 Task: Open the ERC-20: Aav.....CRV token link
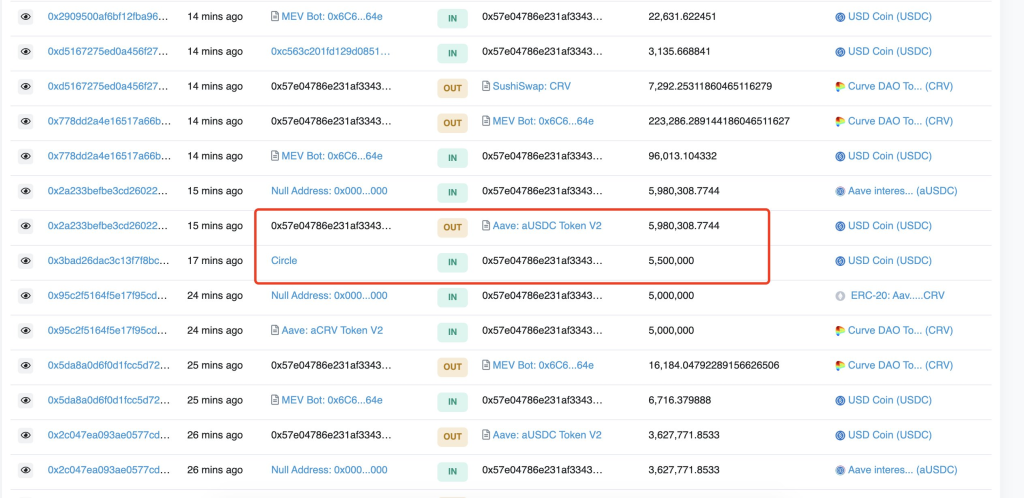(897, 296)
